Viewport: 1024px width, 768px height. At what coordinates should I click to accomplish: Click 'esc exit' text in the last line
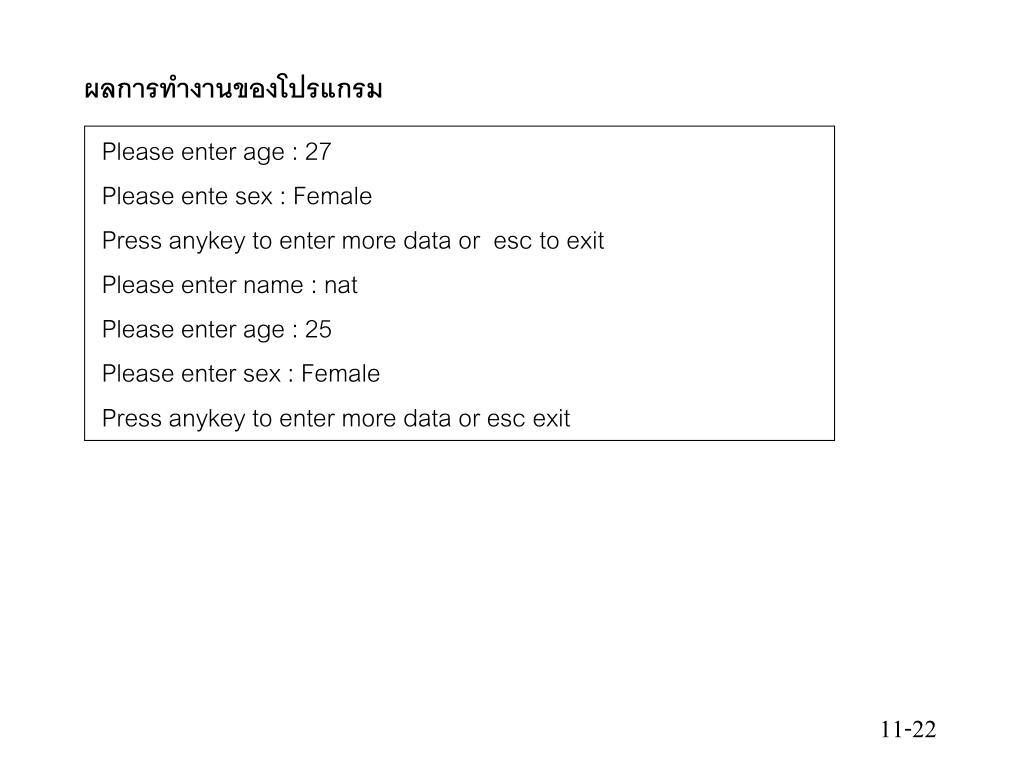pos(529,419)
